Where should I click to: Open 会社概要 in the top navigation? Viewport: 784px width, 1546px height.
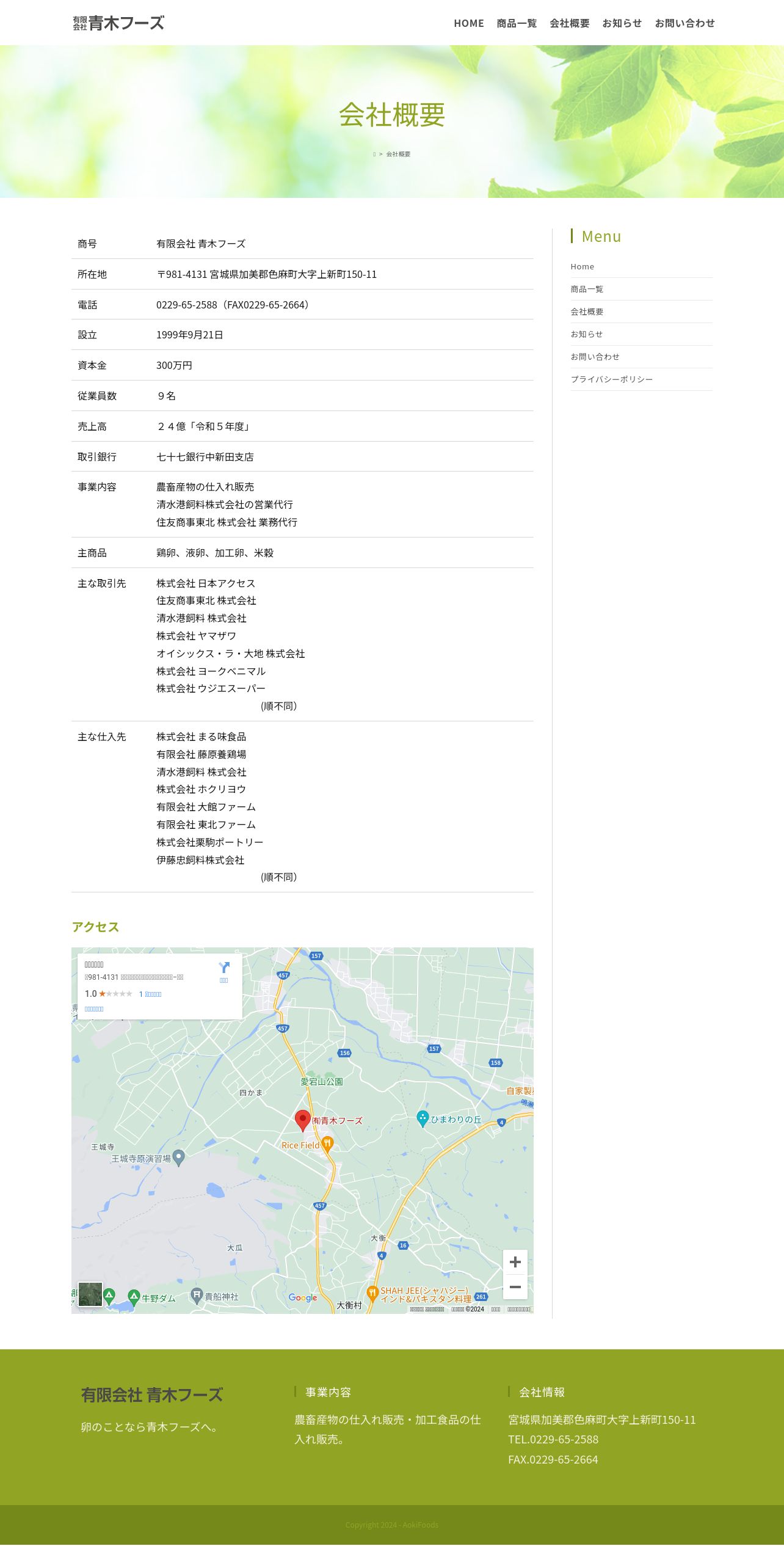pyautogui.click(x=569, y=23)
